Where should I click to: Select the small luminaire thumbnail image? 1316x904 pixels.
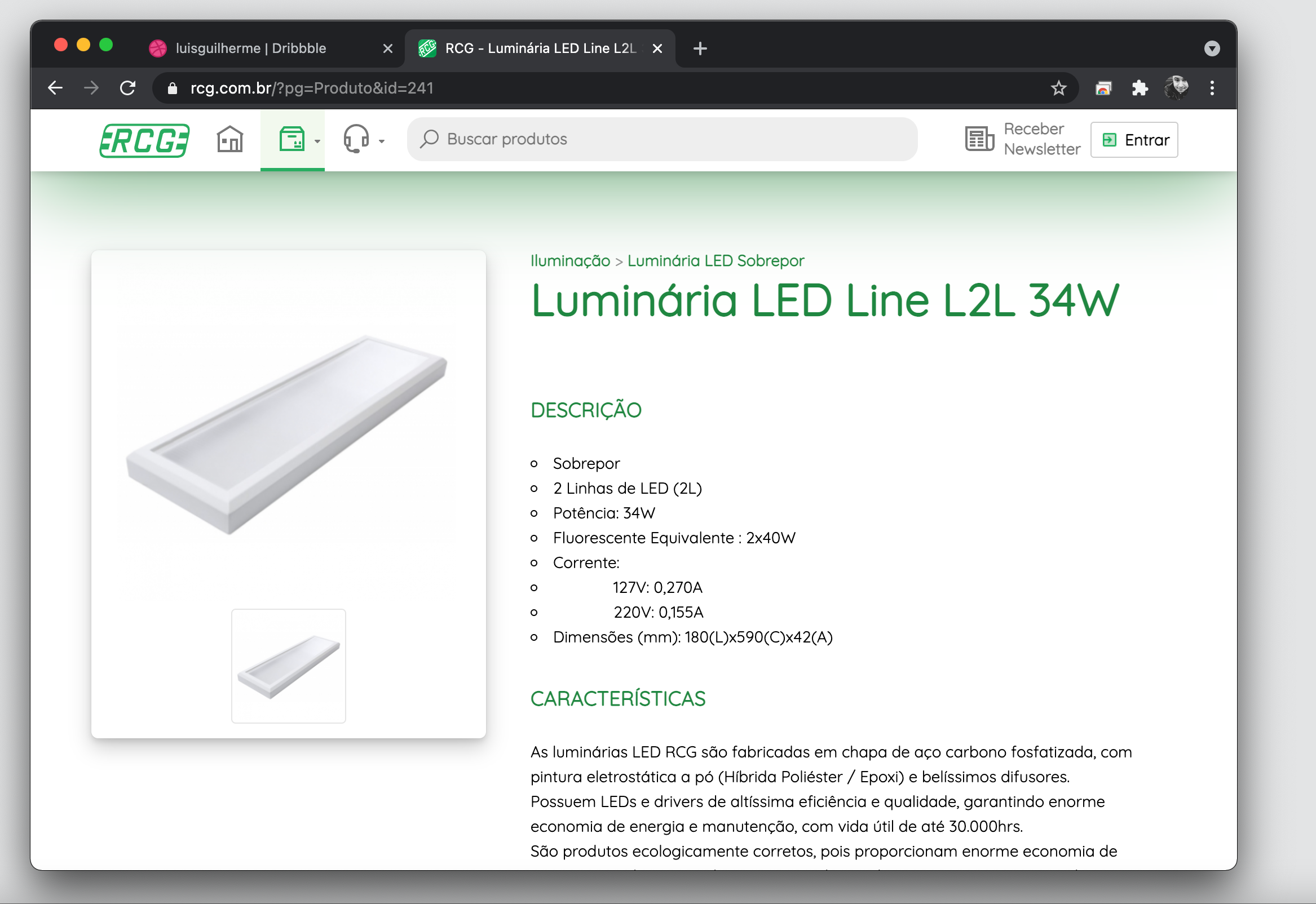(288, 666)
